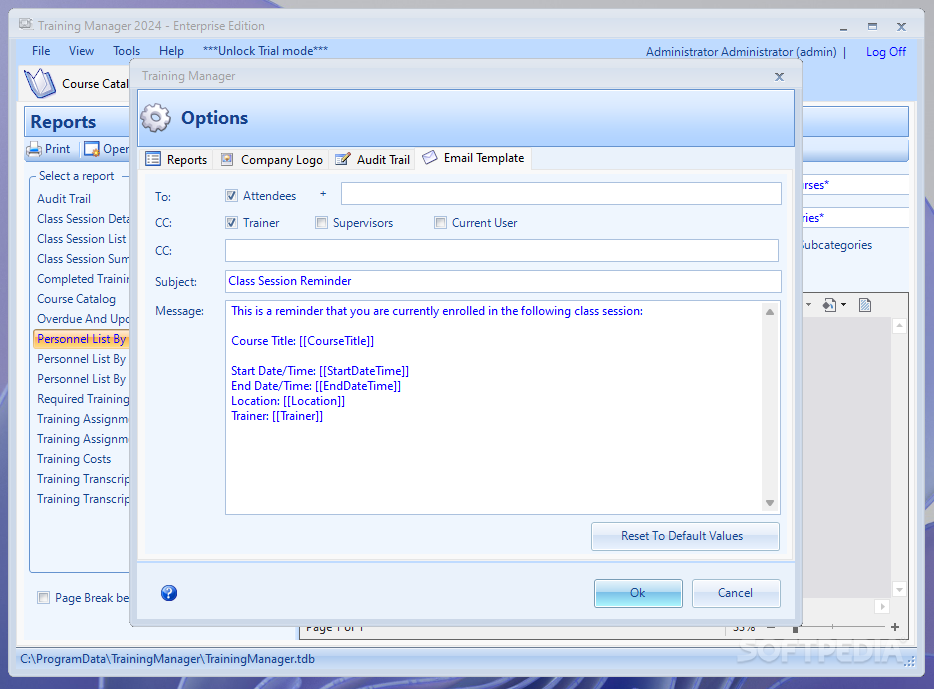
Task: Switch to the Reports tab
Action: click(177, 160)
